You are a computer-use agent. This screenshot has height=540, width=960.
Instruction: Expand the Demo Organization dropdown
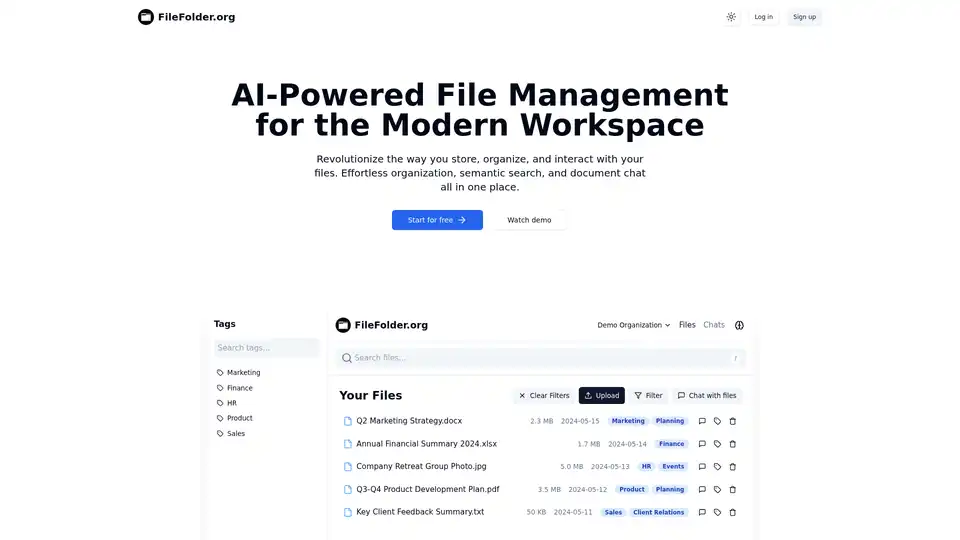[634, 325]
